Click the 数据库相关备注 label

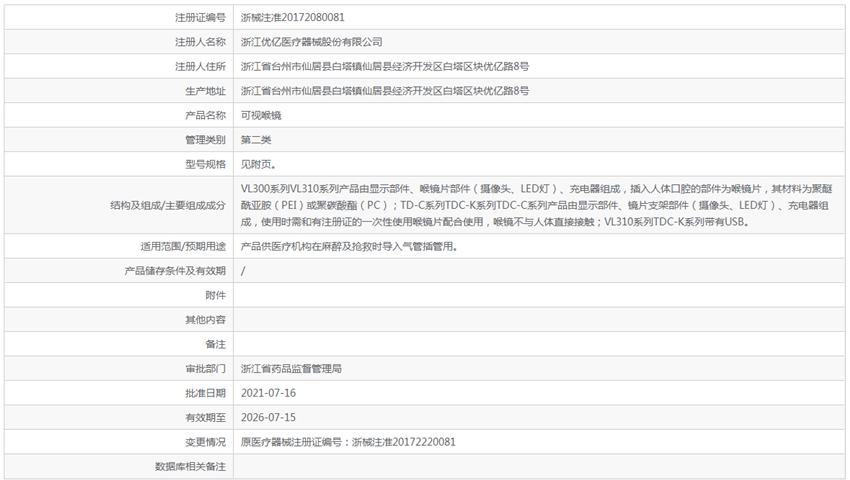point(190,466)
